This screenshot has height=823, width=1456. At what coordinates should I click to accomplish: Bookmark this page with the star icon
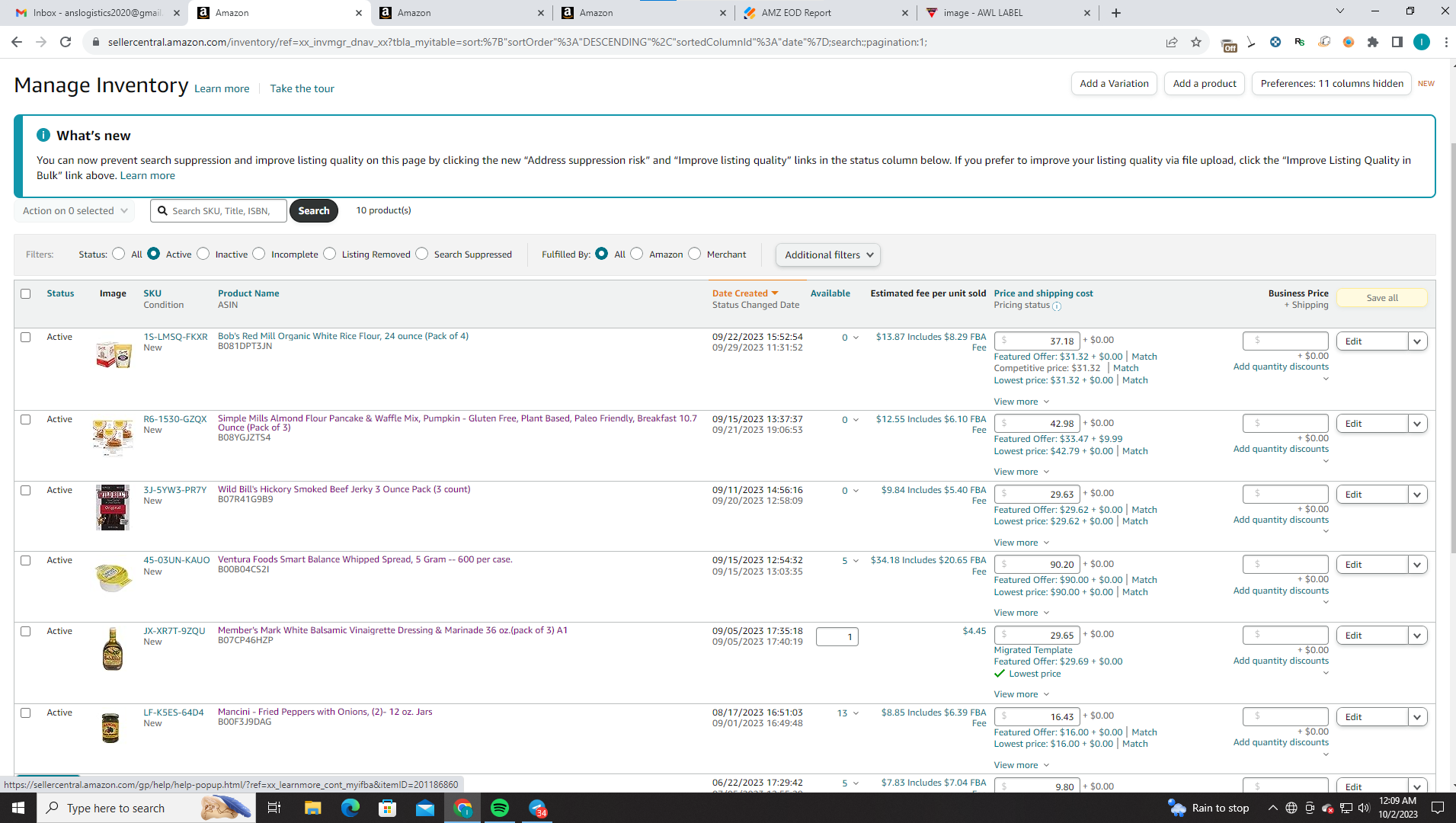point(1196,42)
